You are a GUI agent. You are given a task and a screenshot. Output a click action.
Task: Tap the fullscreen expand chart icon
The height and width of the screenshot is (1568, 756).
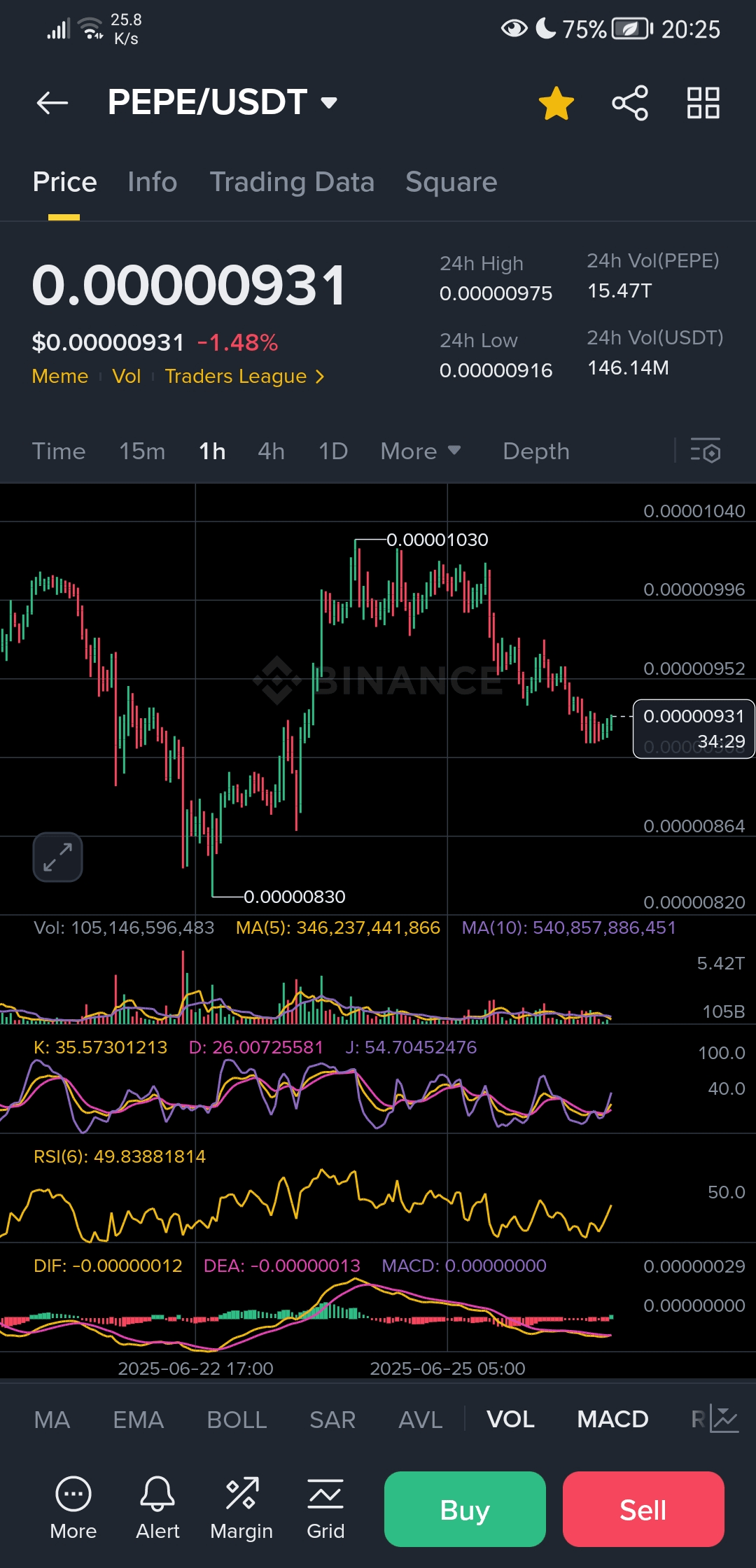coord(57,857)
